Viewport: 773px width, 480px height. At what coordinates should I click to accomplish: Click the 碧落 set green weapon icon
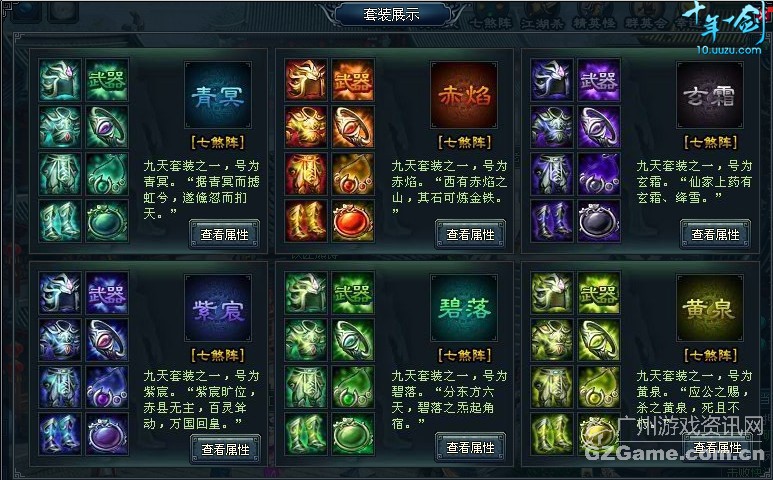point(353,293)
